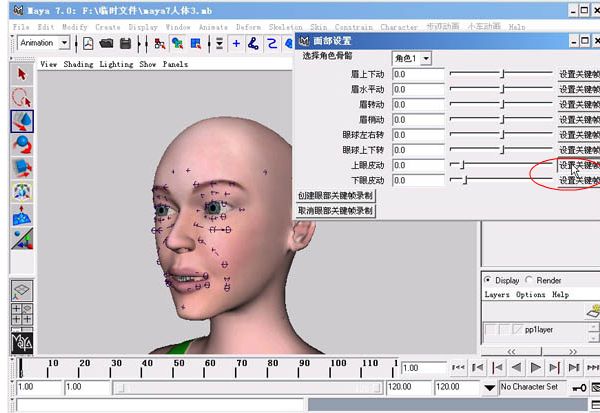Step forward to next key
This screenshot has width=600, height=413.
pos(554,367)
